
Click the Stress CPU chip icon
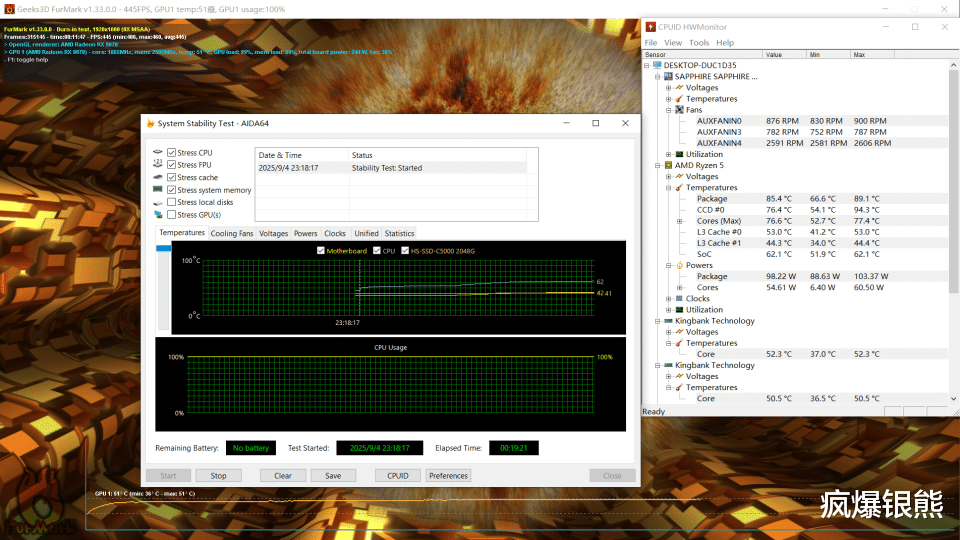point(158,152)
